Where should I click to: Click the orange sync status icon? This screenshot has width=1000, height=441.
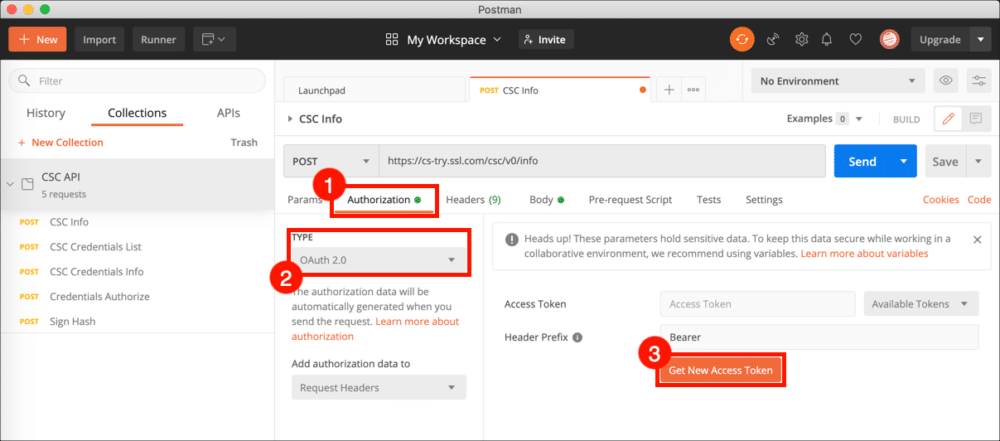pos(742,40)
